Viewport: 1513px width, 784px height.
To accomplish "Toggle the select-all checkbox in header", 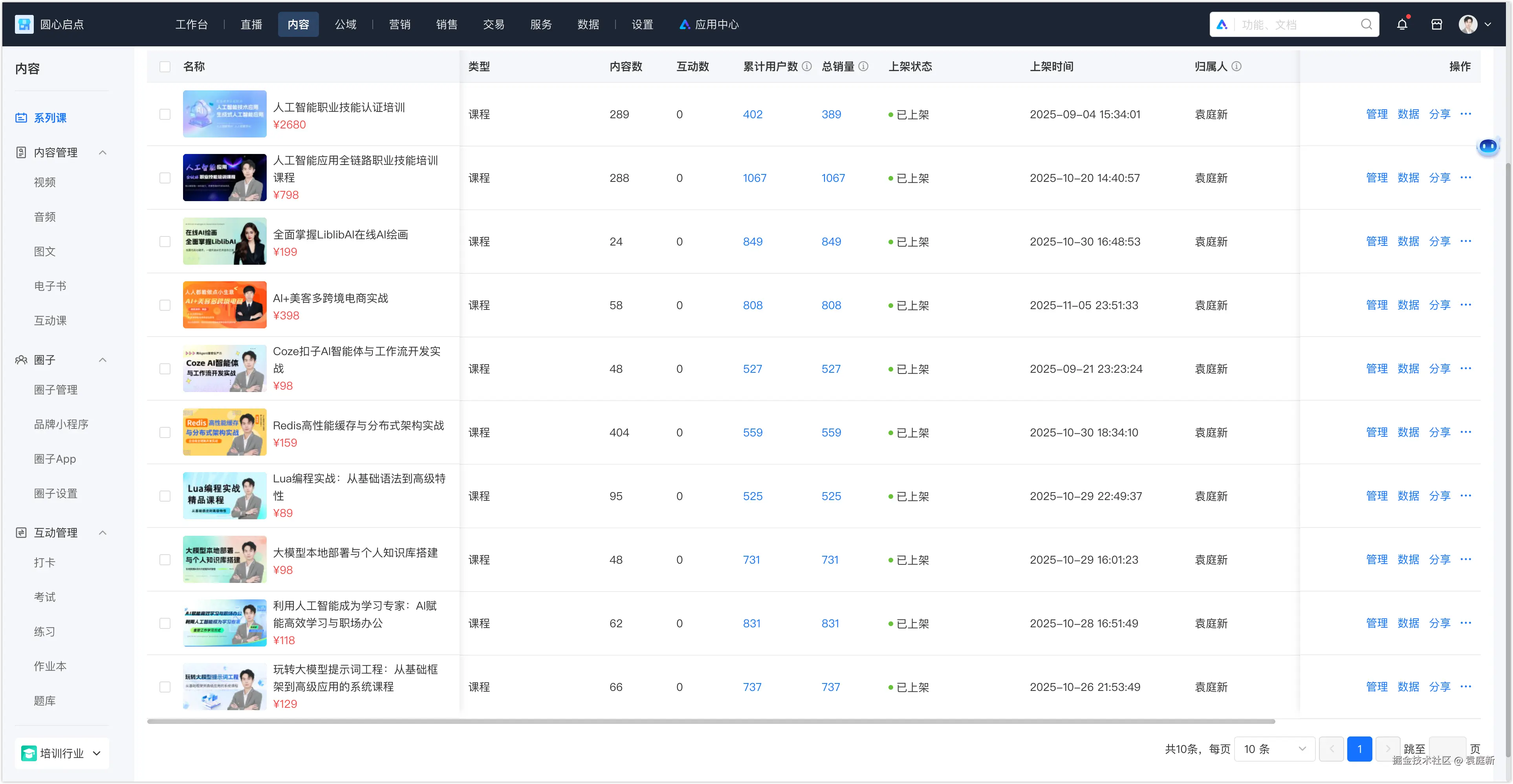I will click(x=165, y=67).
